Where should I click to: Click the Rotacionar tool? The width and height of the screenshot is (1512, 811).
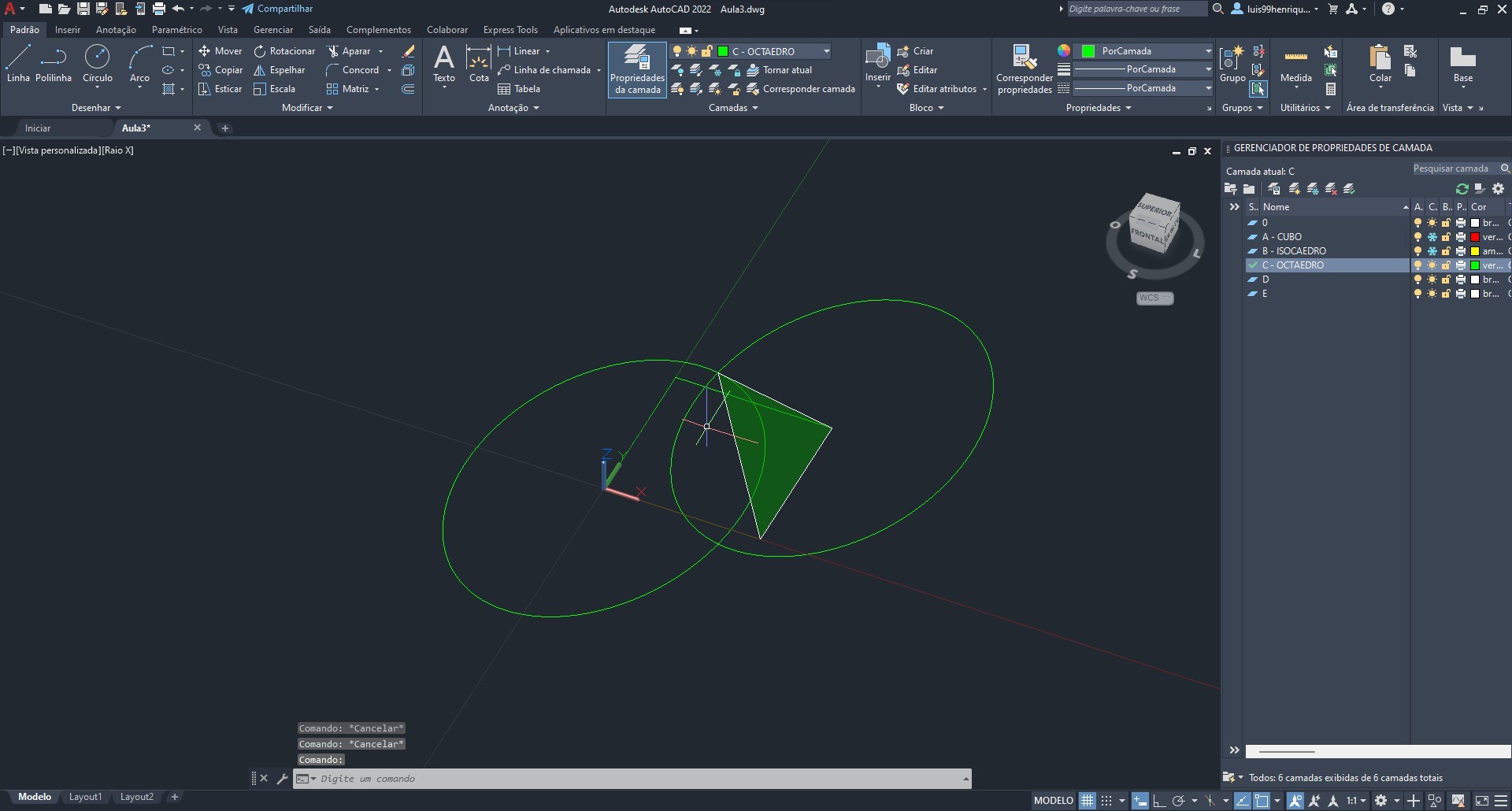coord(283,51)
